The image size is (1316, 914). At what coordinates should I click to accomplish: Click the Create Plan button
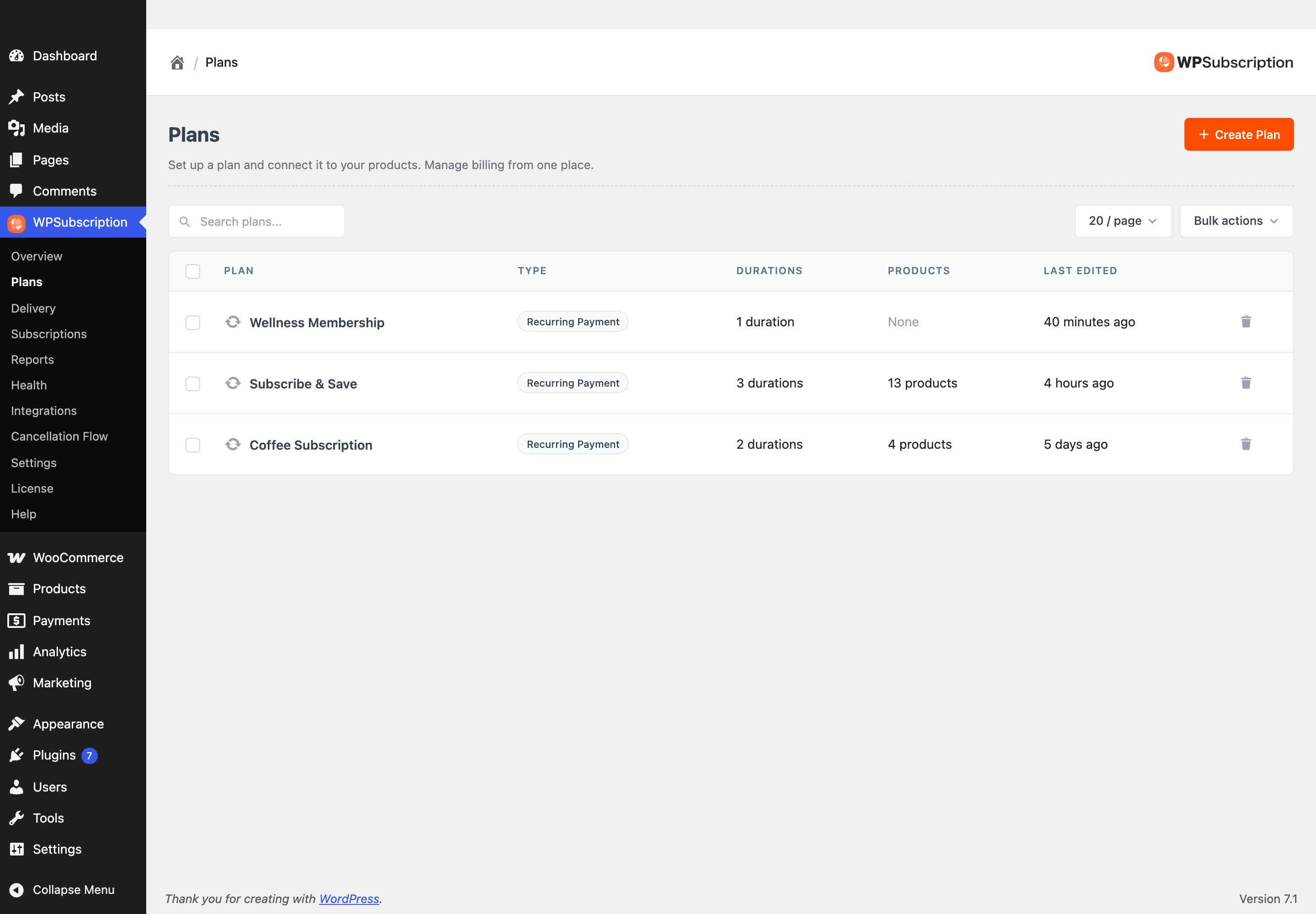click(x=1239, y=134)
